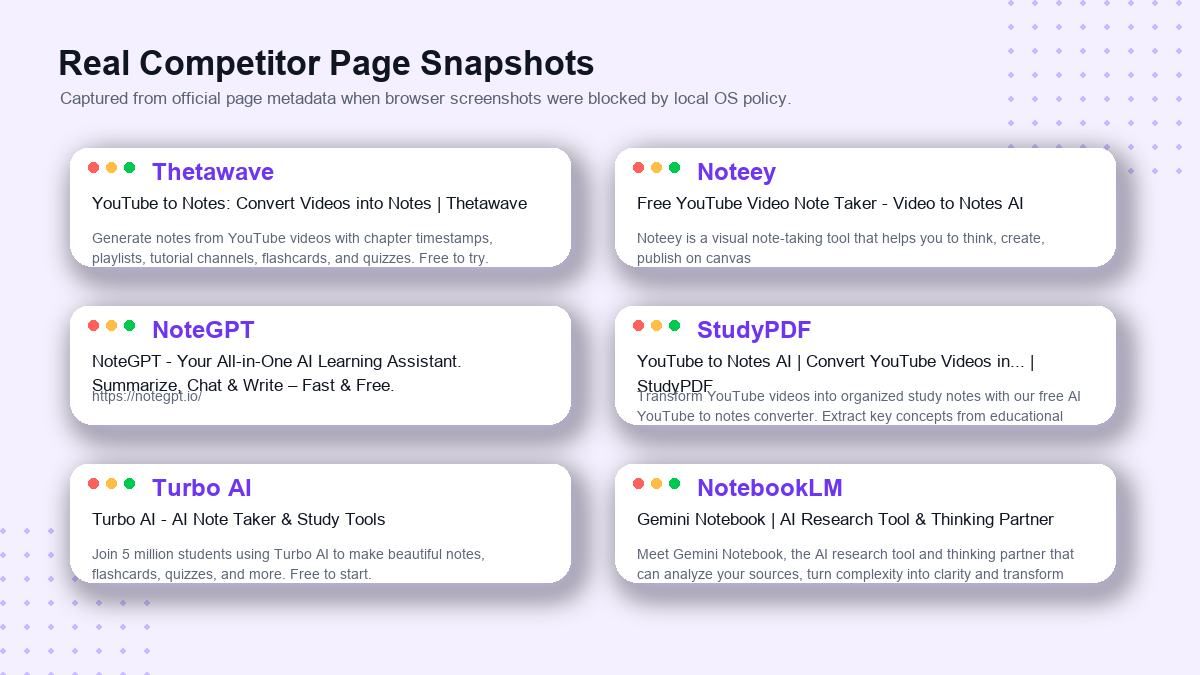This screenshot has height=675, width=1200.
Task: Click the green dot on NoteGPT card
Action: (129, 325)
